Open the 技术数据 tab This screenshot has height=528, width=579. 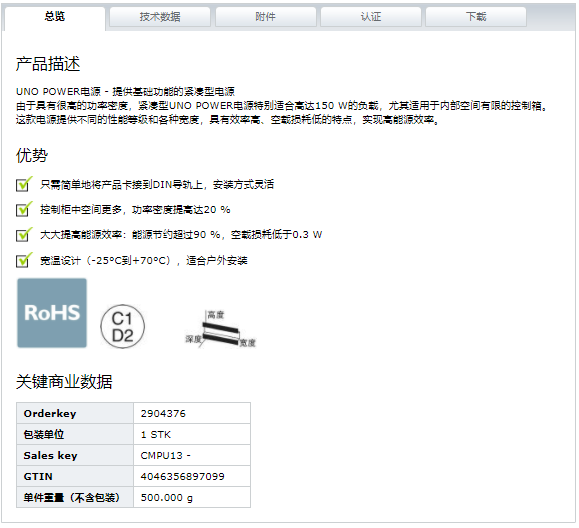coord(160,17)
